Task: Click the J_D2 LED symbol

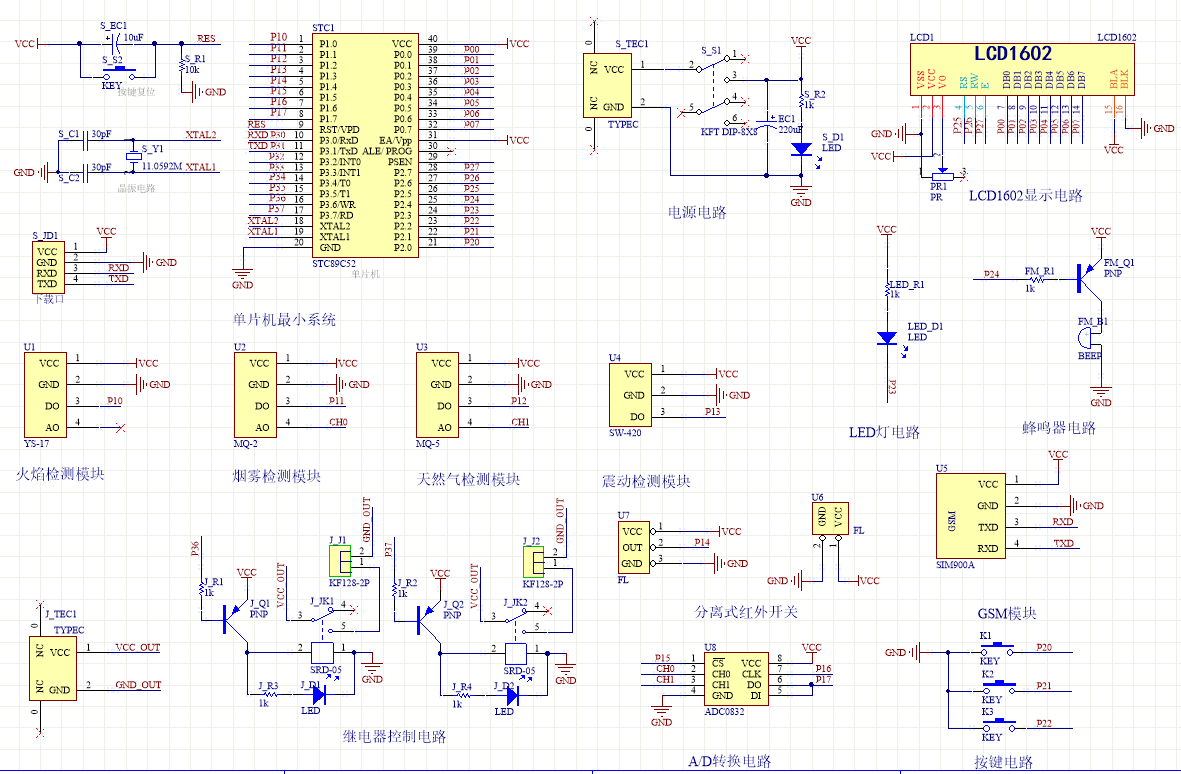Action: point(511,695)
